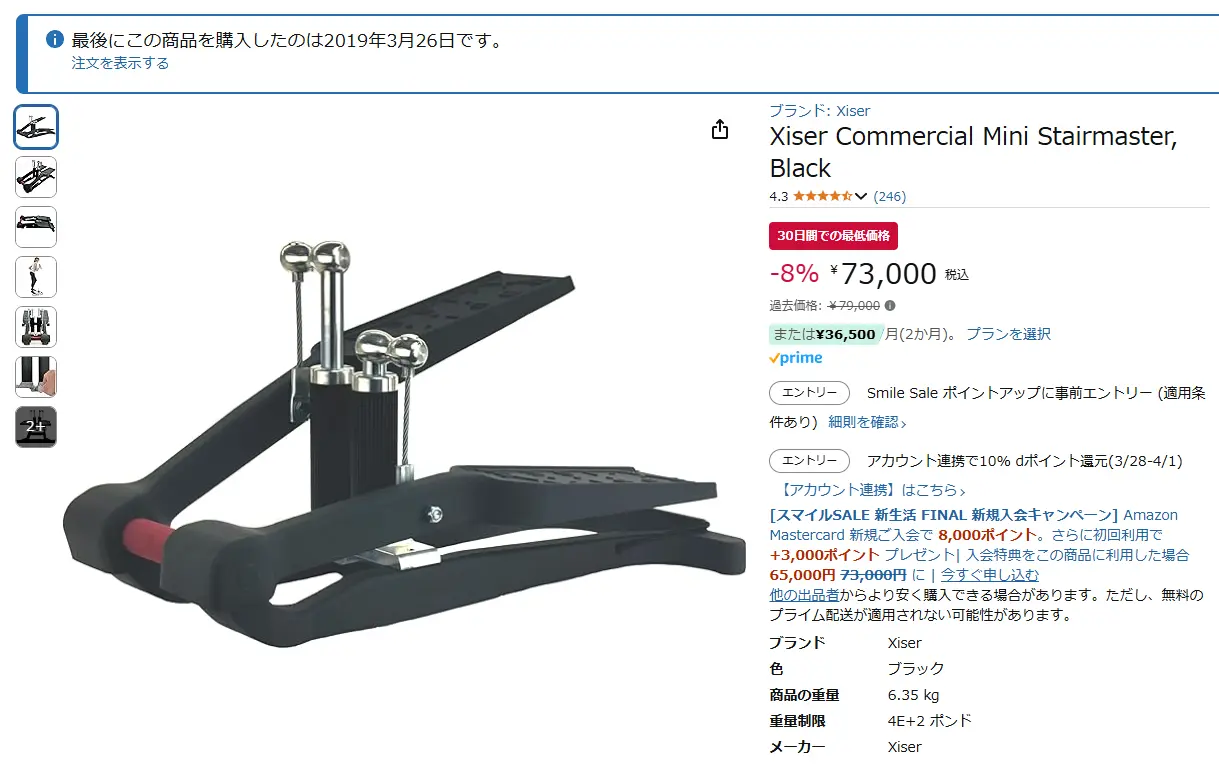1219x765 pixels.
Task: Click 他の出品者 other sellers link
Action: coord(804,594)
